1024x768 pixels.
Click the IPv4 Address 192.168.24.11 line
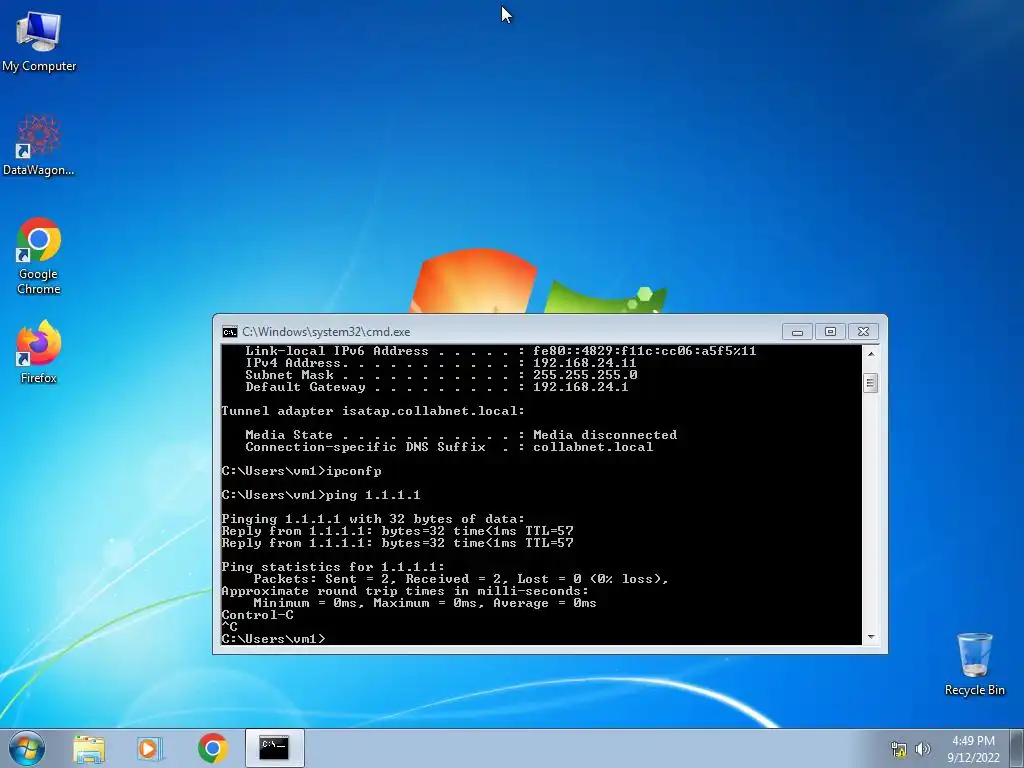[x=440, y=363]
